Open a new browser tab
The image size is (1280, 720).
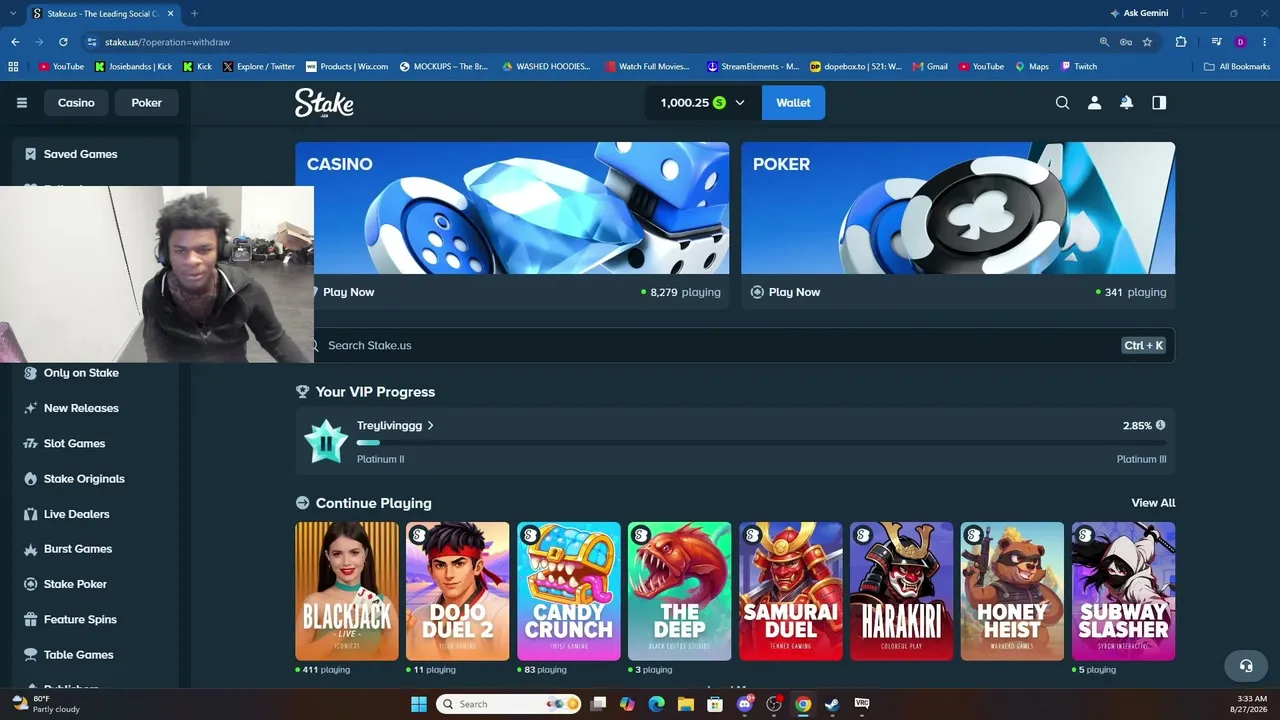(194, 13)
